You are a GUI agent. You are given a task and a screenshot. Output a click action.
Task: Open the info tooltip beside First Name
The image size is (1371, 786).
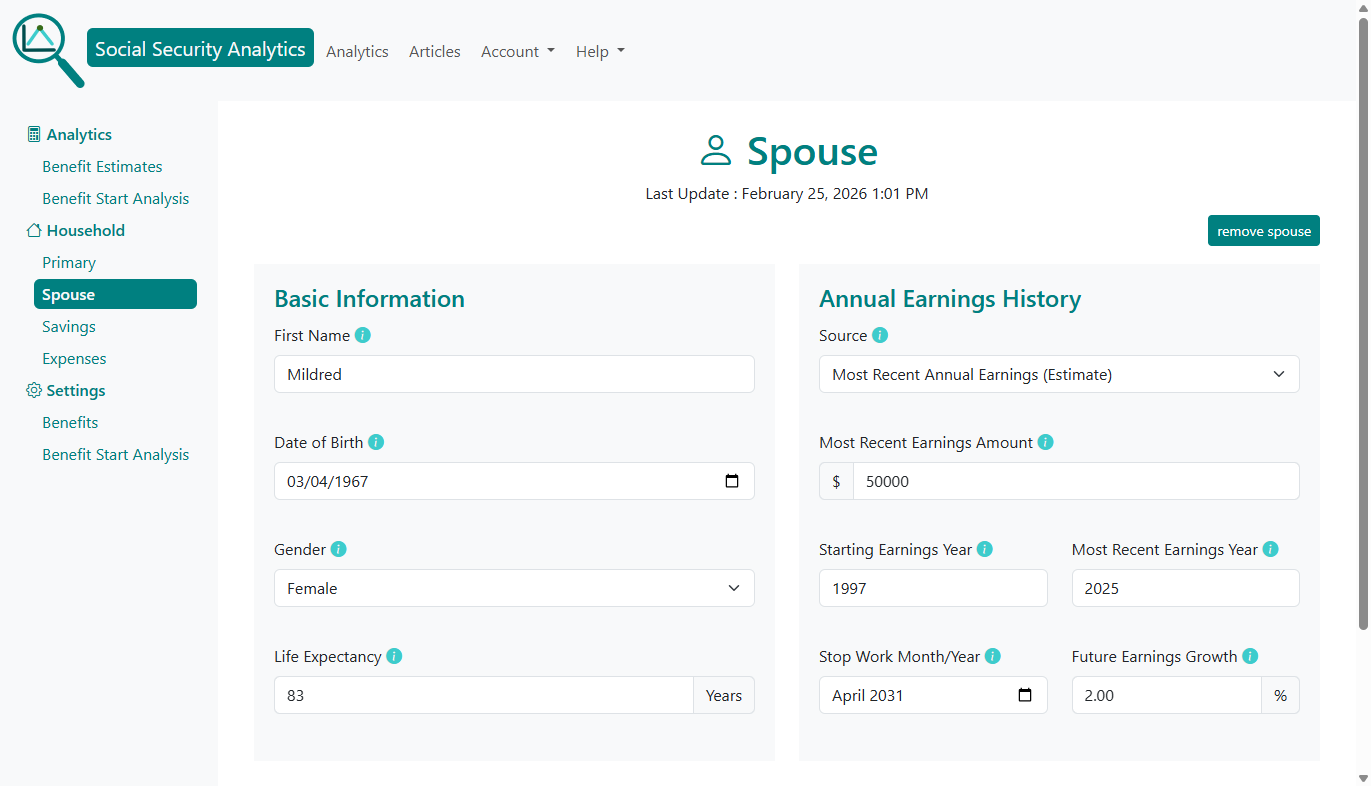tap(362, 335)
